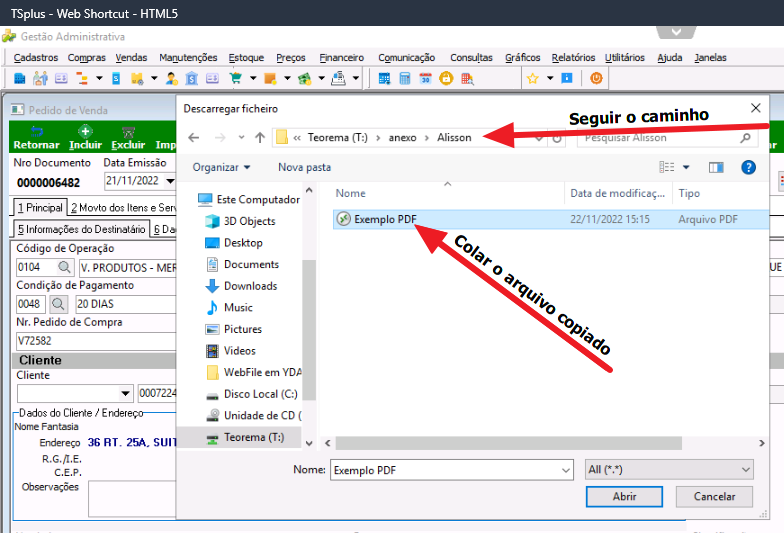Screen dimensions: 784x533
Task: Switch to '5 Informações do Destinatário' tab
Action: point(82,230)
